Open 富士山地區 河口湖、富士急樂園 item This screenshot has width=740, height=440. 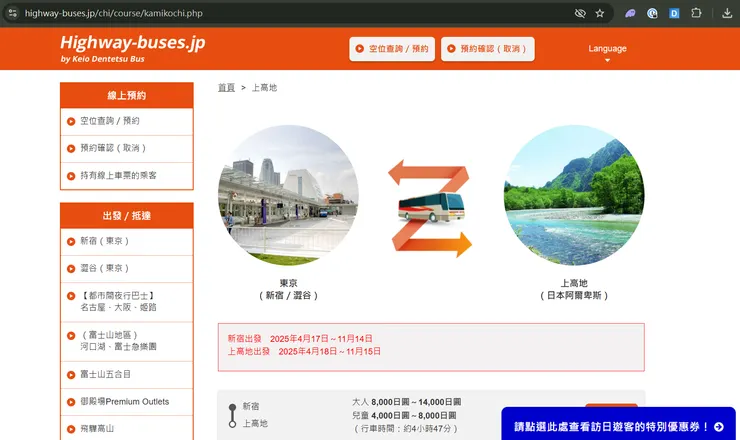pos(126,341)
